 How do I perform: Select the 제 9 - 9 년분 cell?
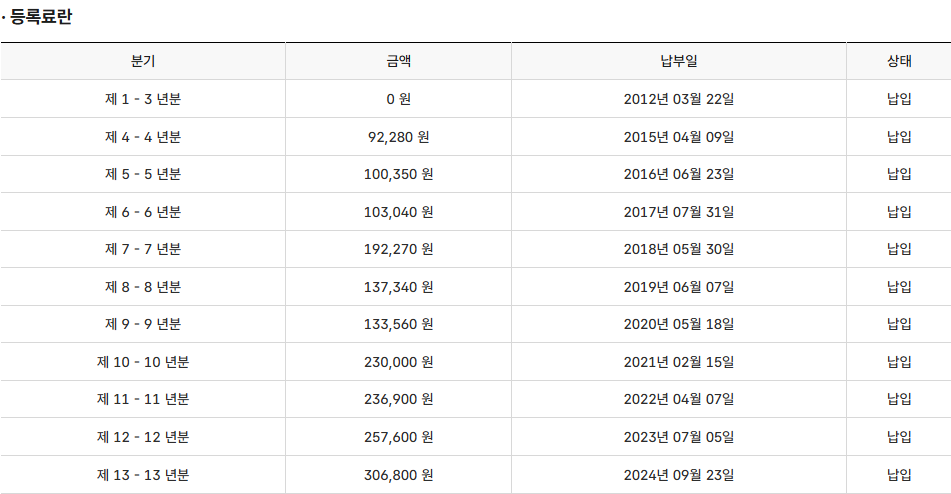point(143,324)
